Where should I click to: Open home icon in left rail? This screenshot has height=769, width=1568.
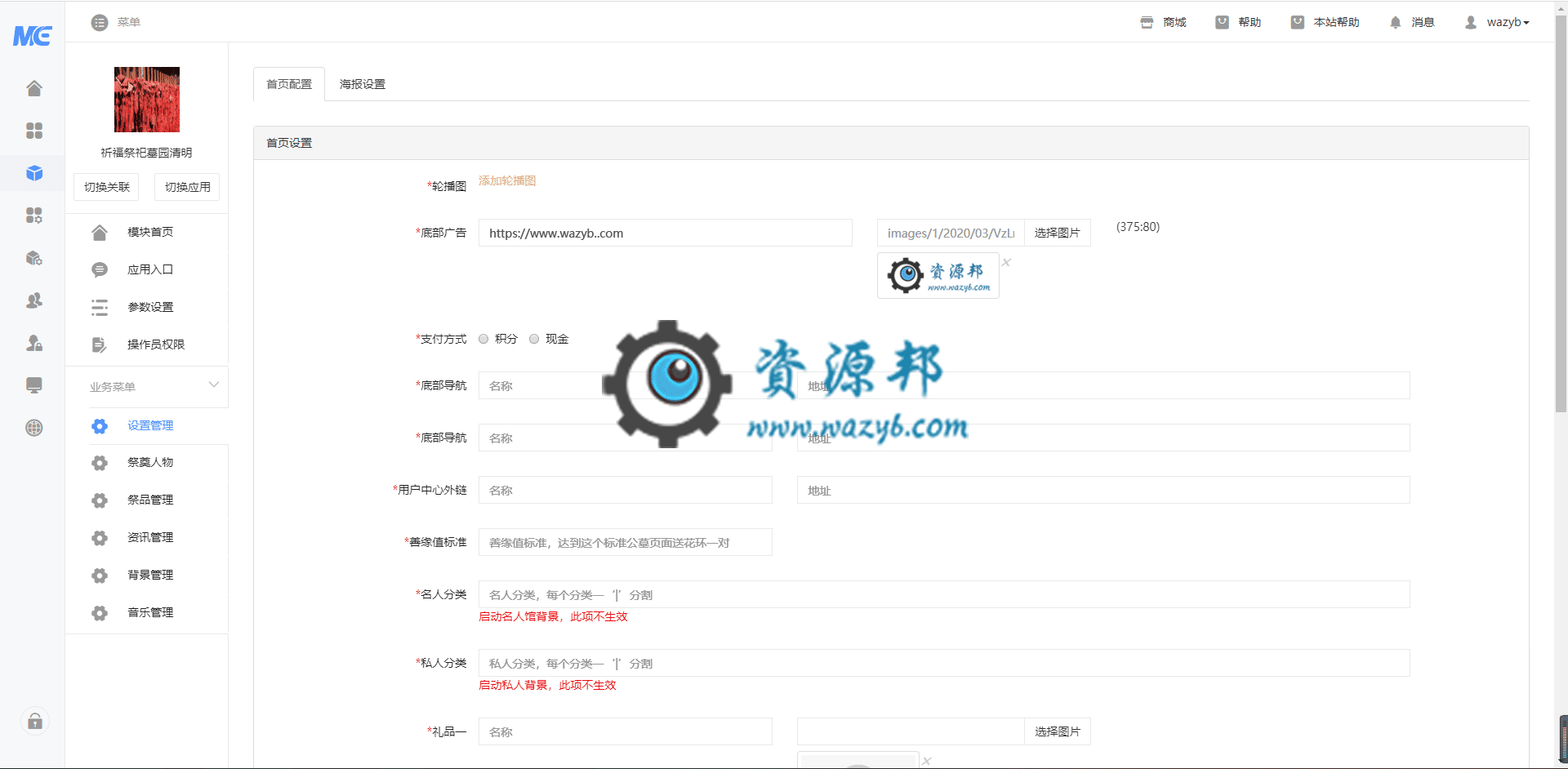click(34, 88)
